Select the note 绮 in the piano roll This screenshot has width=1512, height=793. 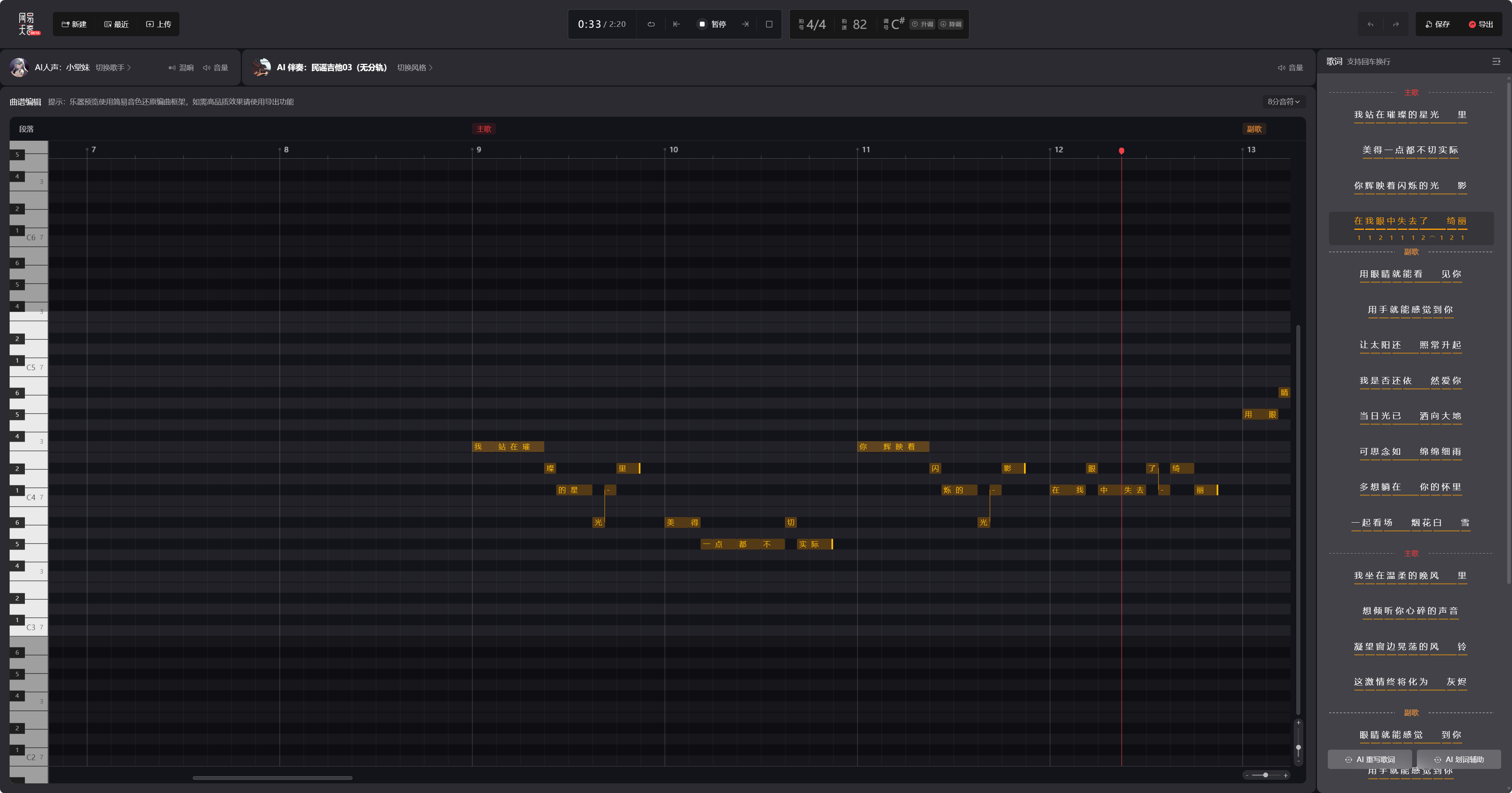(1181, 468)
